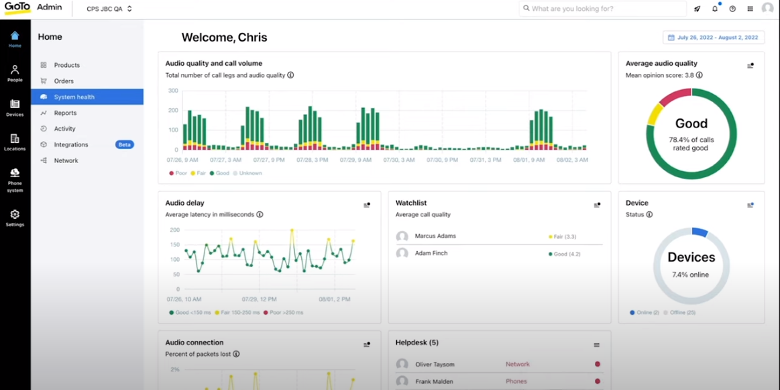
Task: Click the GoTo logo
Action: pyautogui.click(x=17, y=8)
